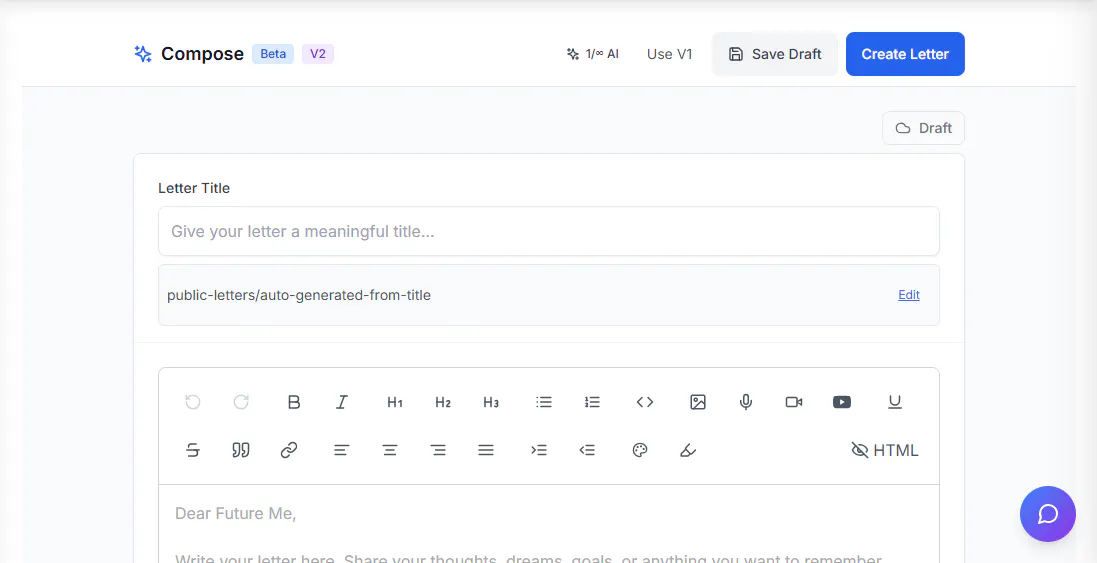Toggle the HTML view
Image resolution: width=1097 pixels, height=563 pixels.
coord(884,450)
